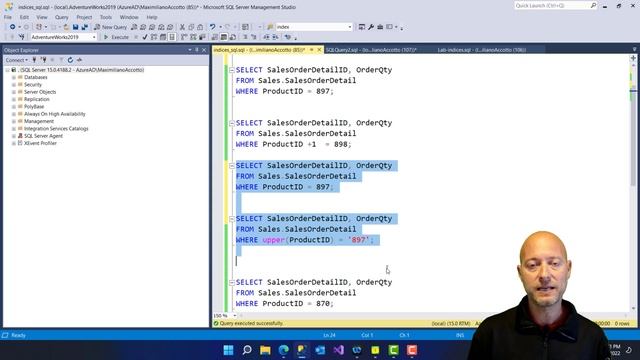The height and width of the screenshot is (360, 640).
Task: Click the New Query toolbar button
Action: [x=111, y=27]
